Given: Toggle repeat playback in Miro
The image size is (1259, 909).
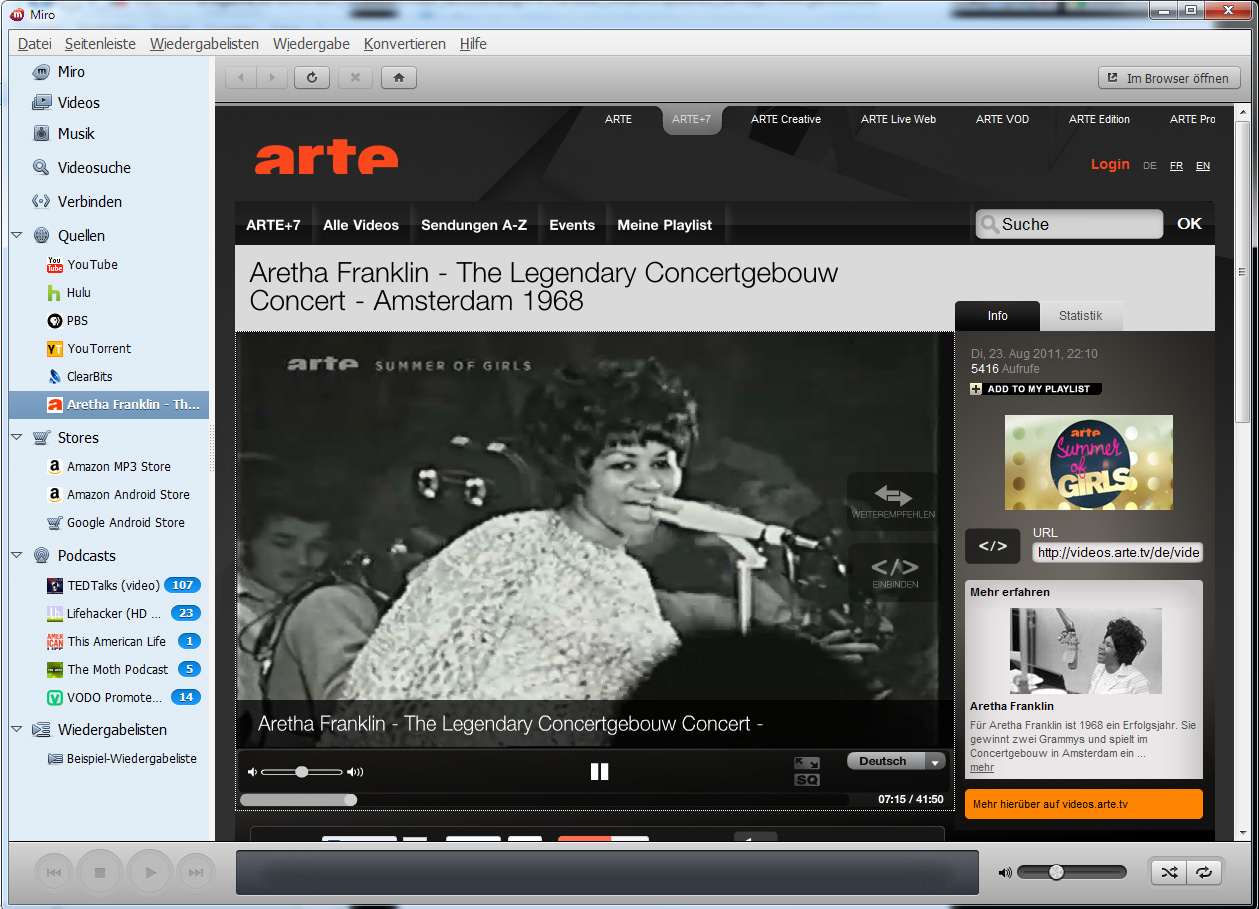Looking at the screenshot, I should (x=1204, y=872).
